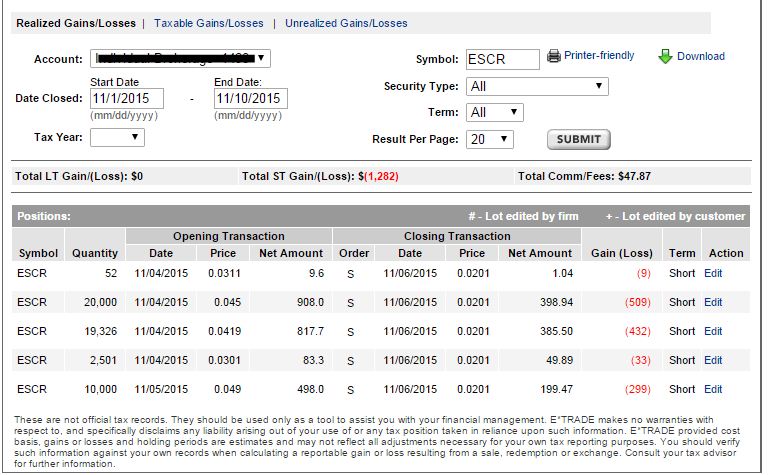Click the Quantity column header
Viewport: 771px width, 475px height.
coord(95,253)
